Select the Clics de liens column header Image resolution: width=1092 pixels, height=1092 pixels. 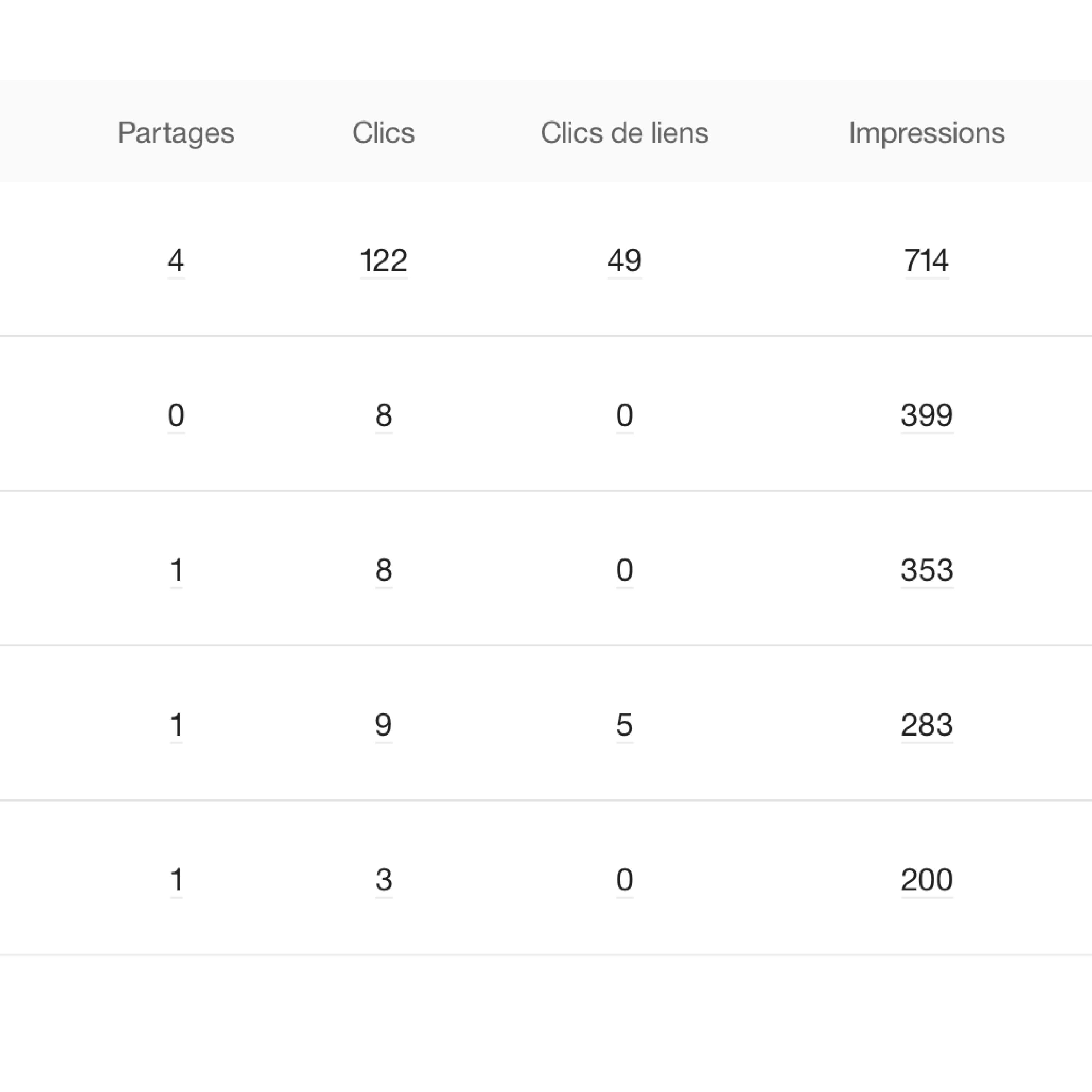pos(624,133)
